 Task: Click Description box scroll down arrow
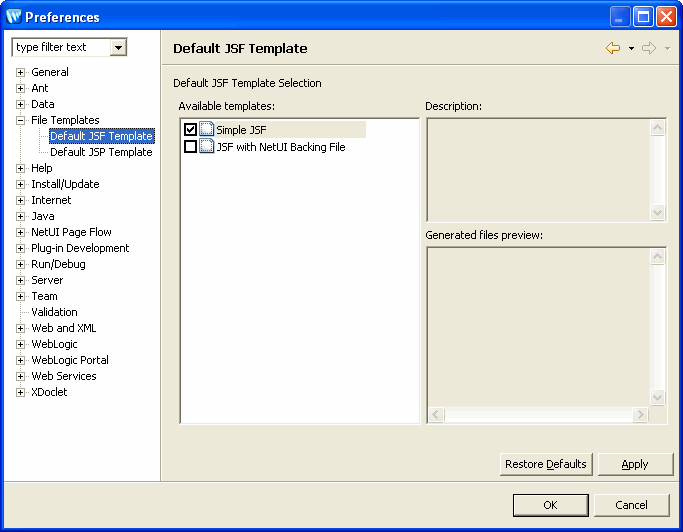pyautogui.click(x=657, y=212)
